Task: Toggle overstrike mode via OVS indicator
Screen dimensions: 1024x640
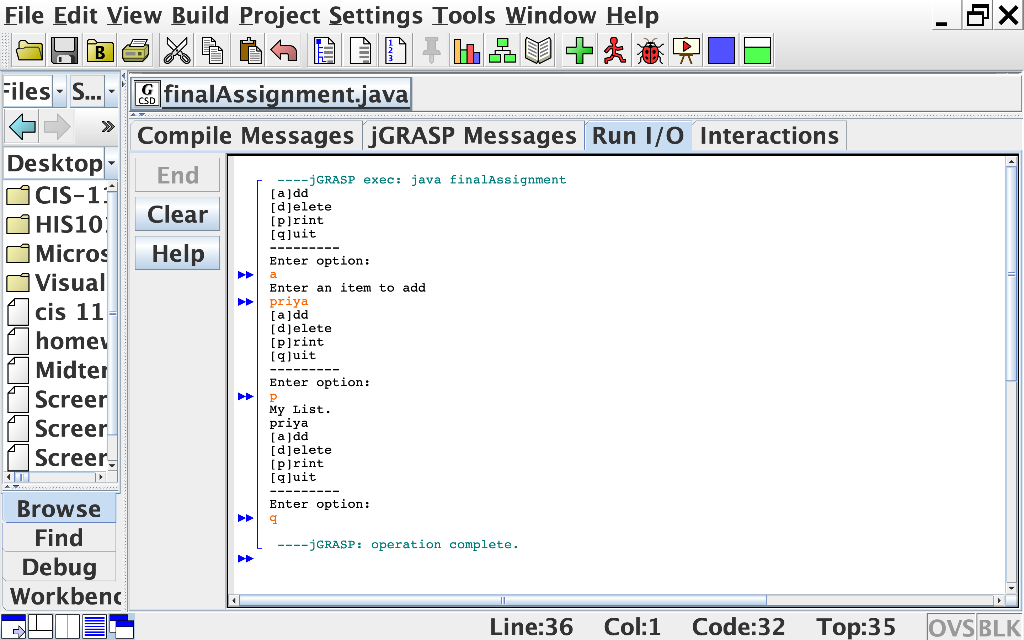Action: point(950,626)
